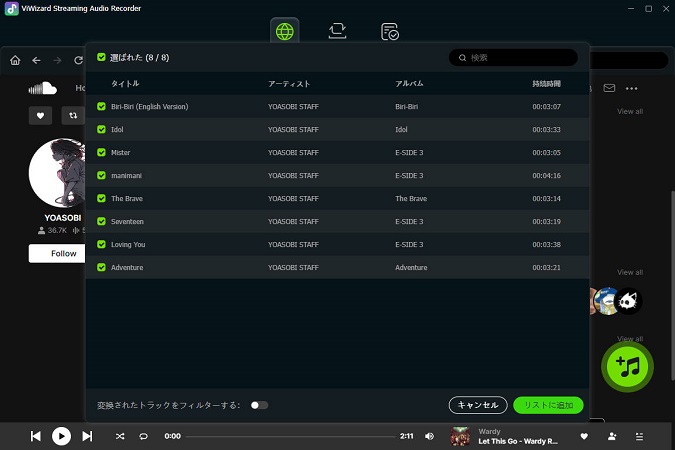Open SoundCloud messages envelope icon
675x450 pixels.
609,88
